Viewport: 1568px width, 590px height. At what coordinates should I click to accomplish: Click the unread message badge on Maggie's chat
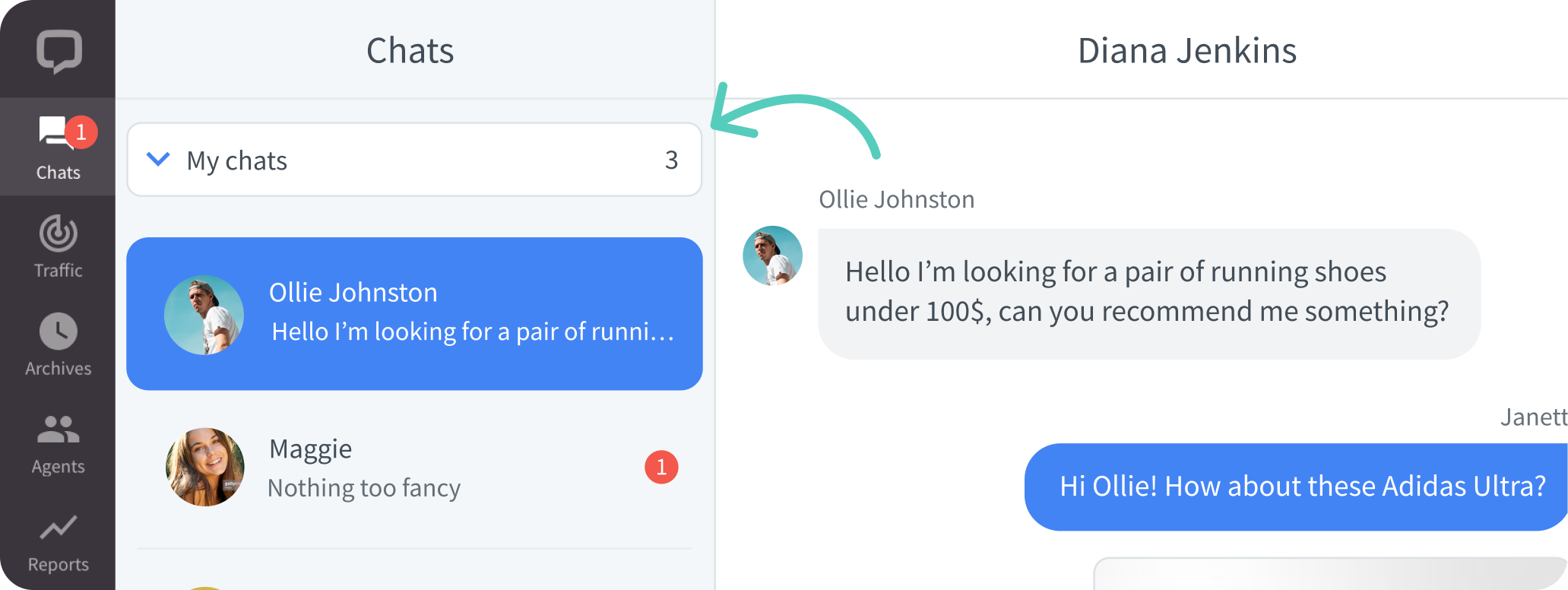pos(662,467)
